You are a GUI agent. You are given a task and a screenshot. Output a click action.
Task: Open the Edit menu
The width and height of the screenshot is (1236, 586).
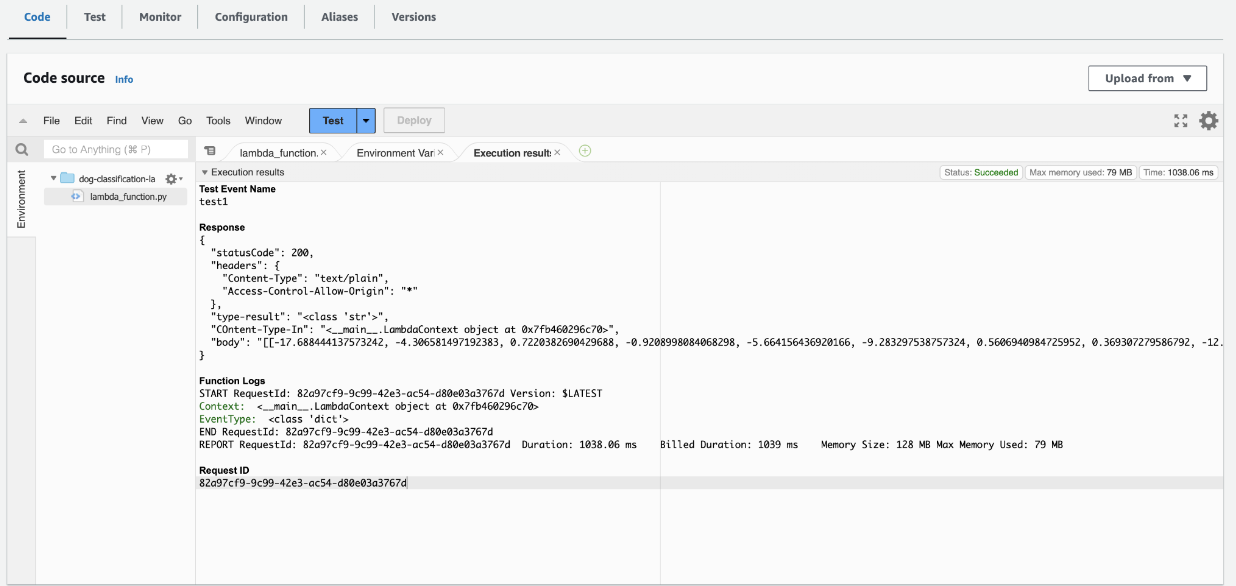tap(83, 121)
